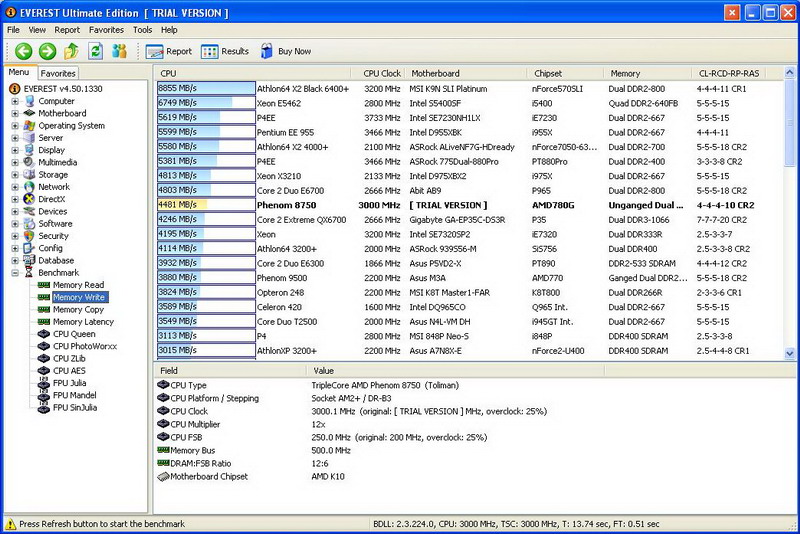Select the Devices tree icon
This screenshot has width=800, height=534.
tap(30, 211)
